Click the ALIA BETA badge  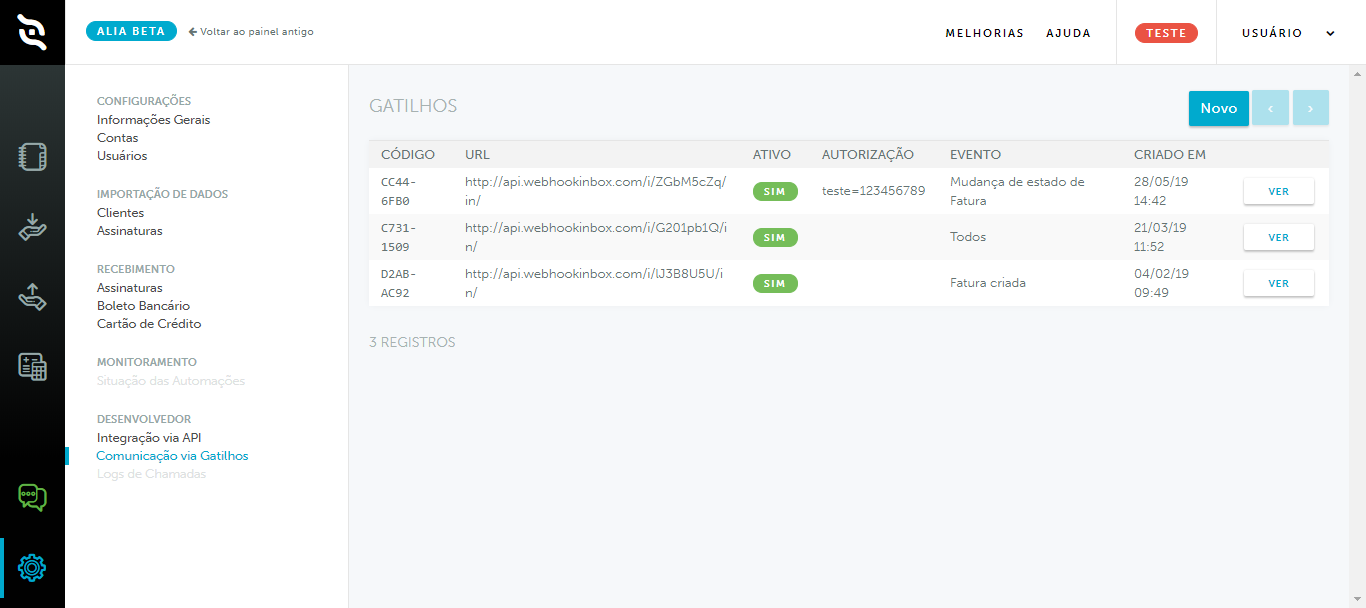[x=131, y=31]
